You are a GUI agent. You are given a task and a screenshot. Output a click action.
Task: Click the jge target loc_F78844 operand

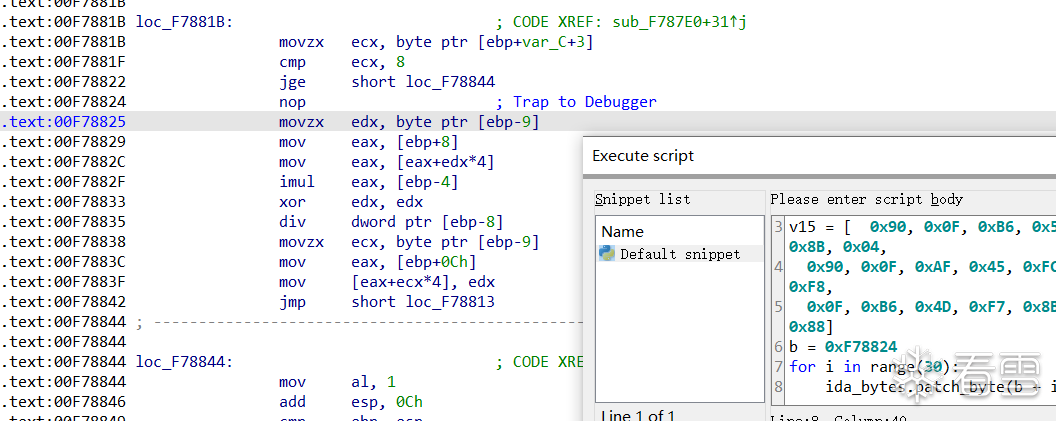point(450,82)
